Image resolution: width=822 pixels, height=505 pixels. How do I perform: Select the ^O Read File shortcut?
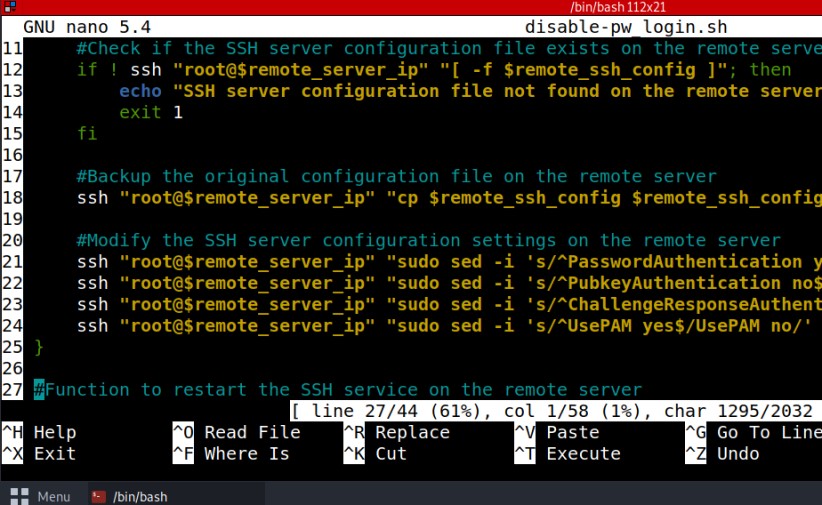pyautogui.click(x=236, y=432)
